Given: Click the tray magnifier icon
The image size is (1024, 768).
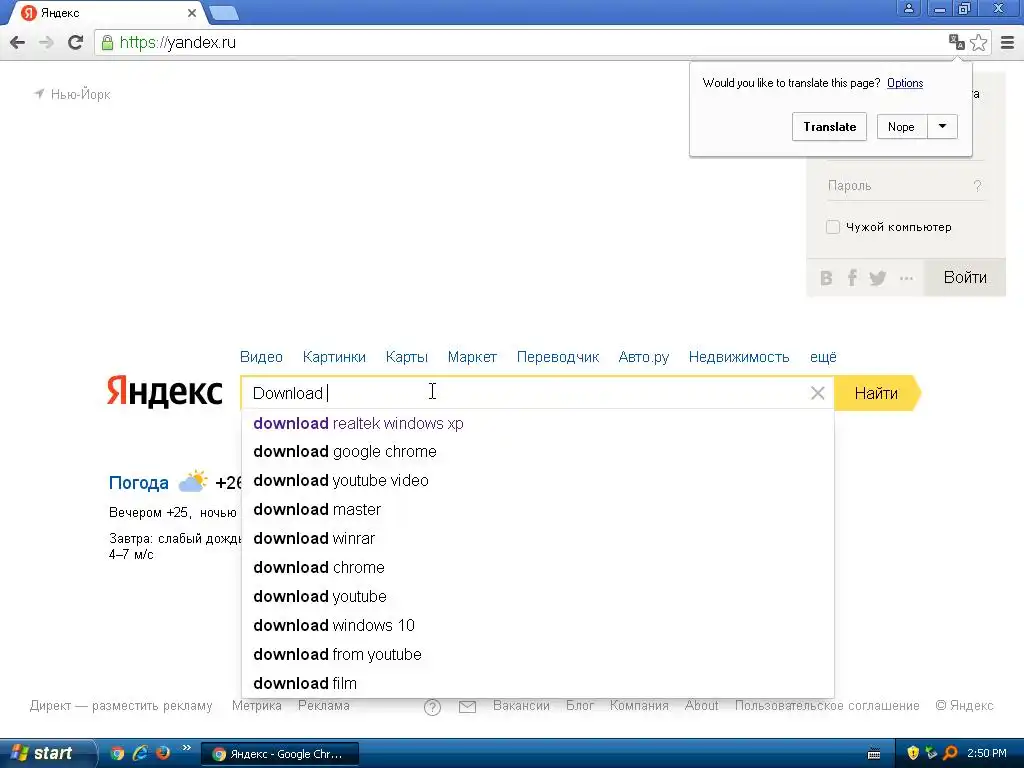Looking at the screenshot, I should pos(951,754).
